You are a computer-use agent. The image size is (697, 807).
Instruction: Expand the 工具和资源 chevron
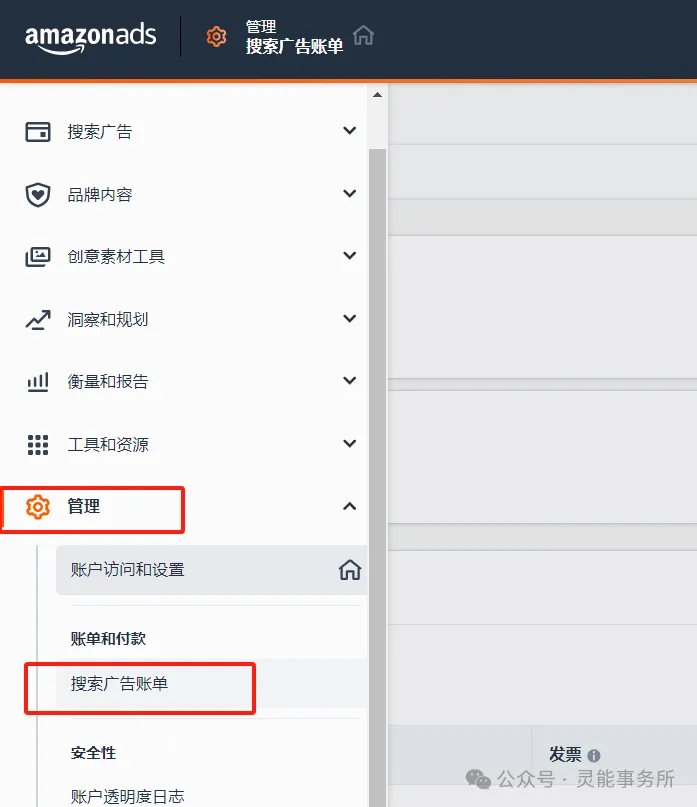pyautogui.click(x=350, y=444)
